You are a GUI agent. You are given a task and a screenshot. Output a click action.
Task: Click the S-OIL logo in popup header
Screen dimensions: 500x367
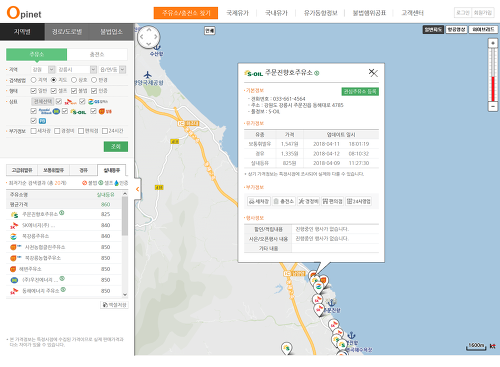[x=254, y=73]
